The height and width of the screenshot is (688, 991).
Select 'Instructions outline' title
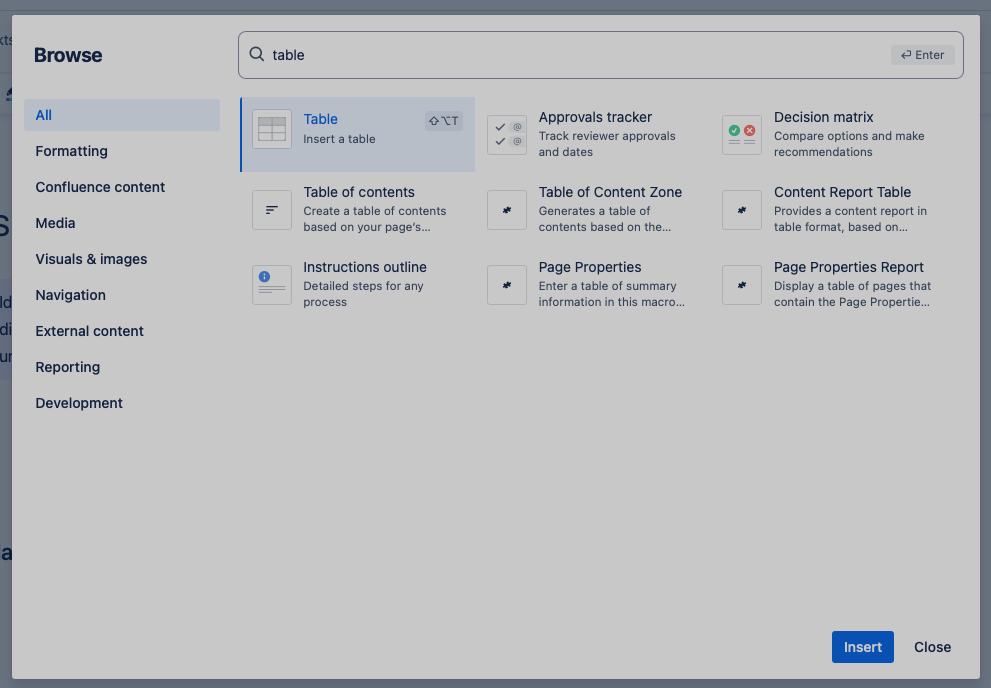click(x=365, y=267)
